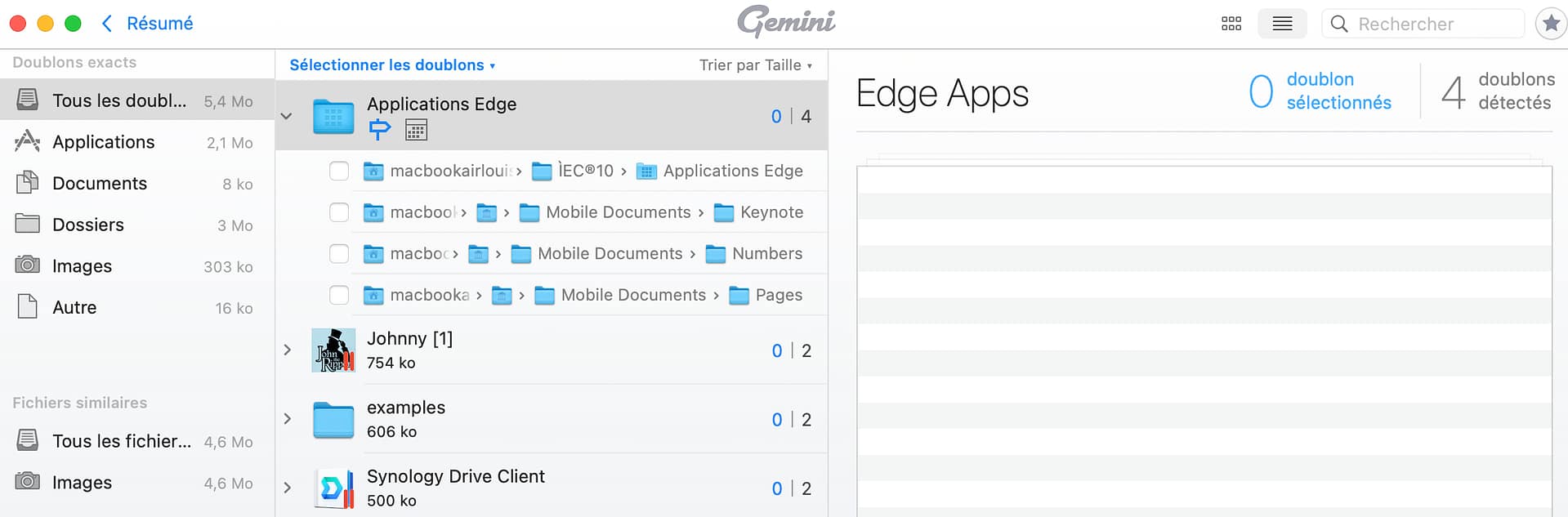Click the blue signpost icon under Applications Edge
The height and width of the screenshot is (517, 1568).
(x=380, y=129)
